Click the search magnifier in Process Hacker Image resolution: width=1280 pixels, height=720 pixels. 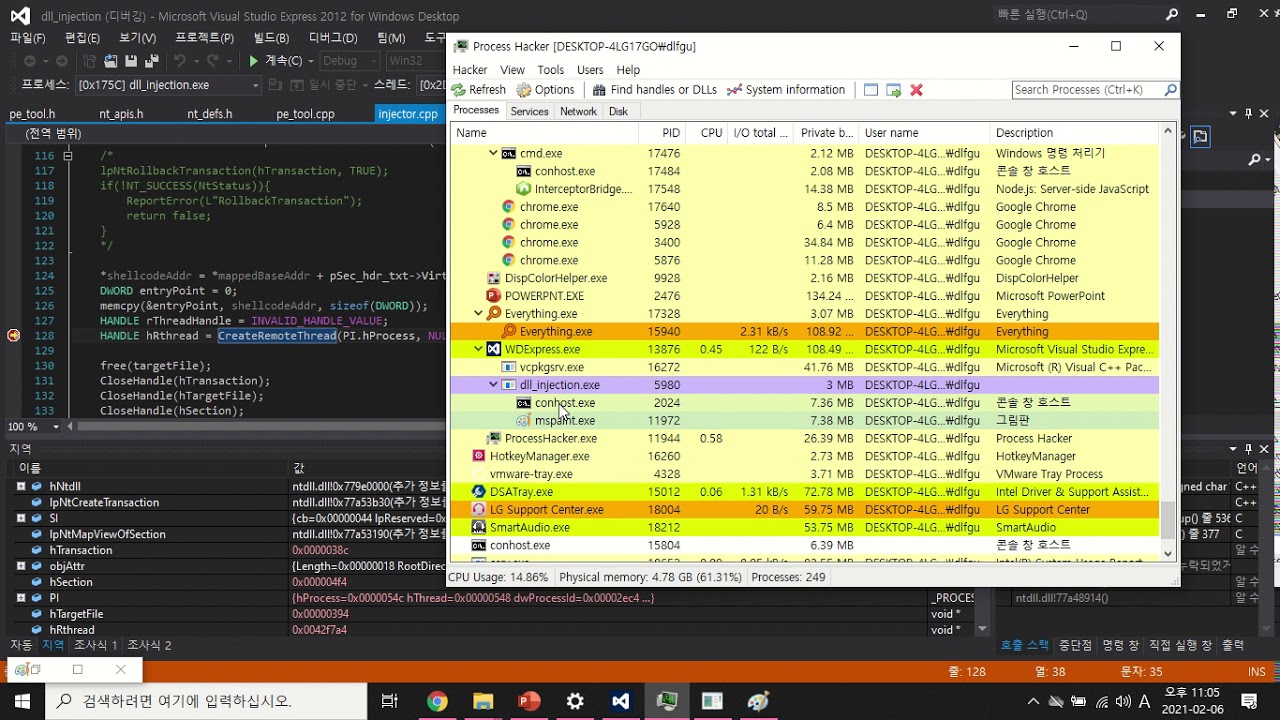[1170, 90]
